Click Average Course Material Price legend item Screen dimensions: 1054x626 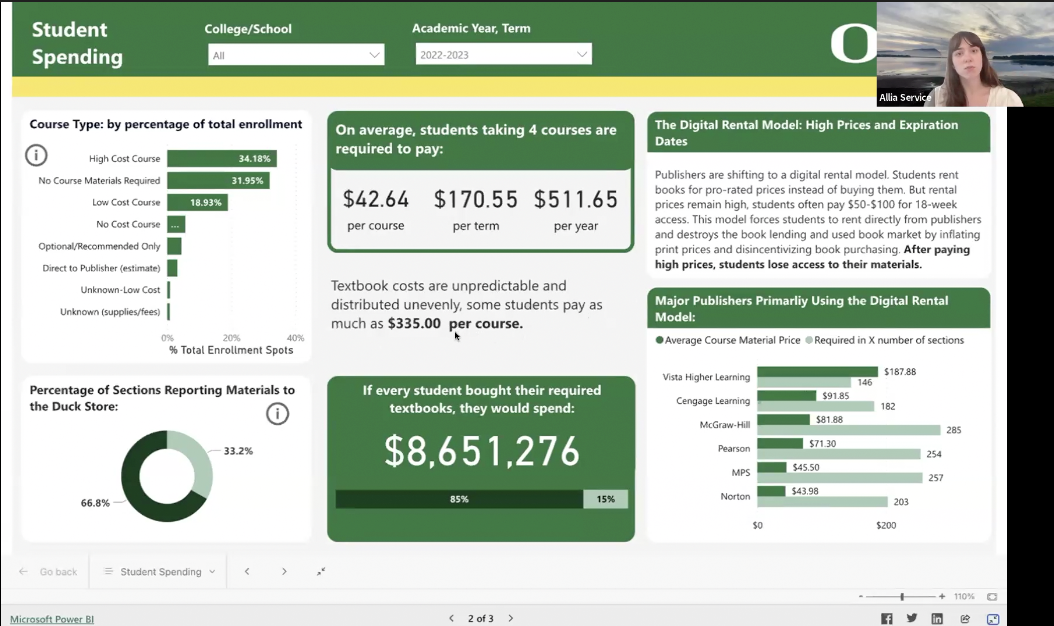727,340
